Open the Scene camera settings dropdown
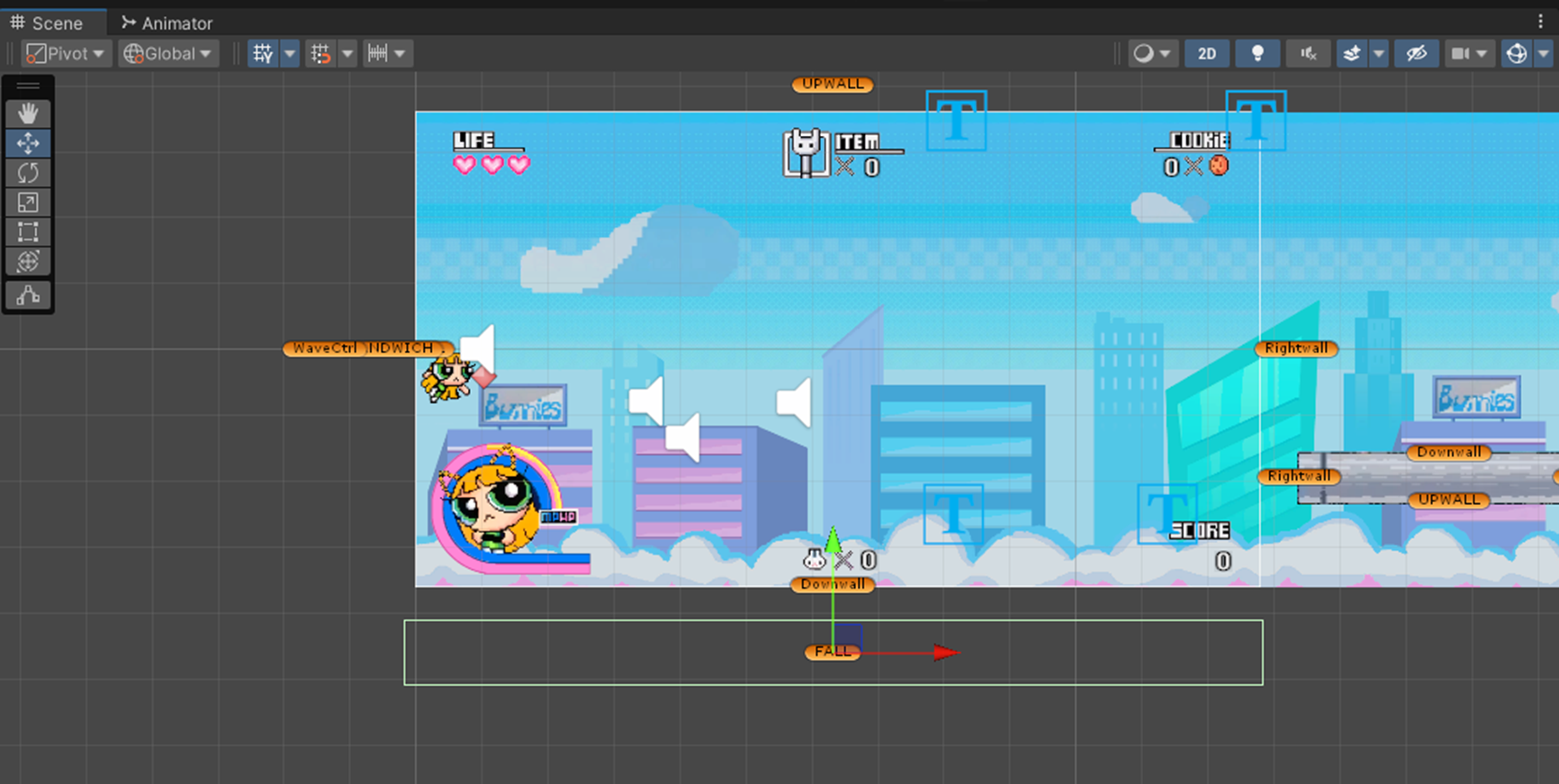The image size is (1559, 784). coord(1469,54)
